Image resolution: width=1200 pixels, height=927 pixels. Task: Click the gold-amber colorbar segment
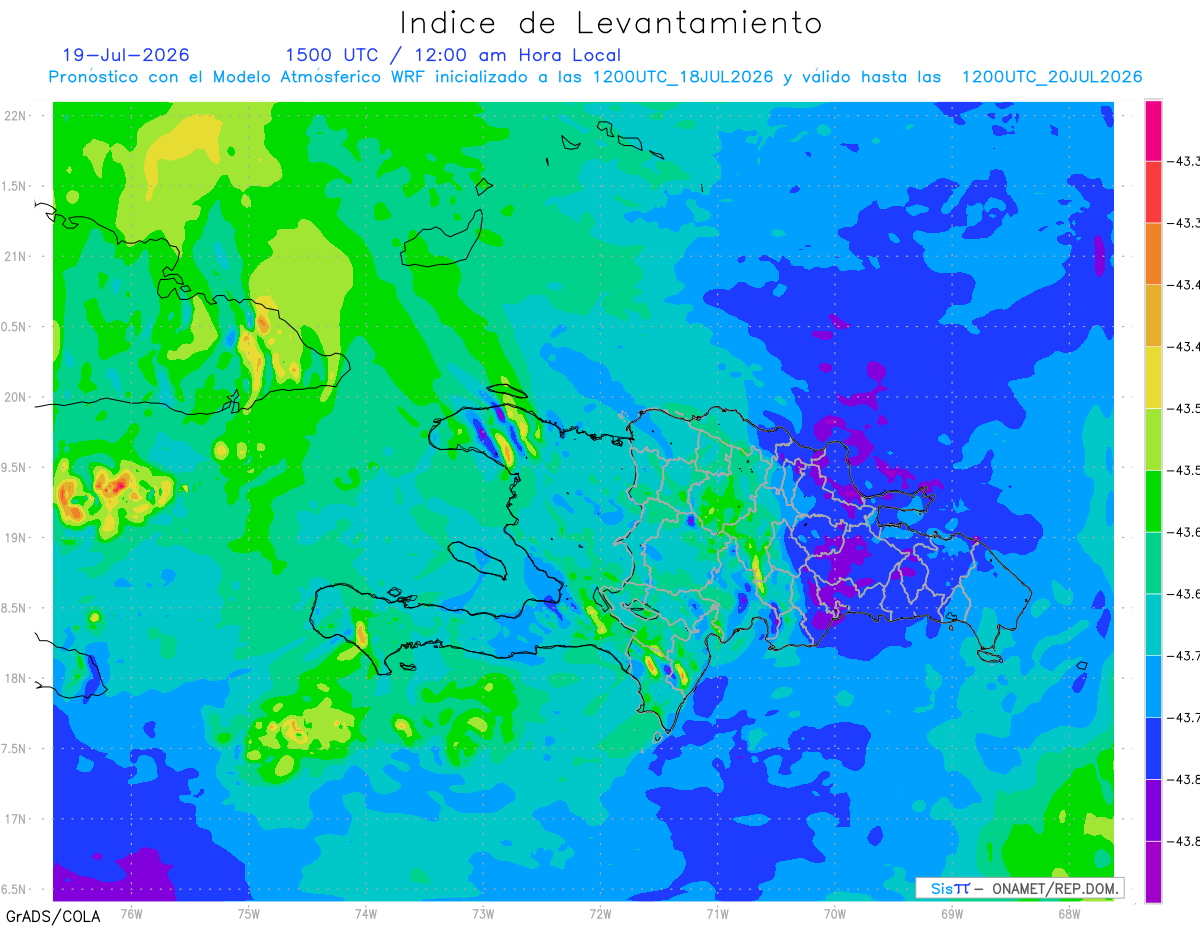point(1153,315)
